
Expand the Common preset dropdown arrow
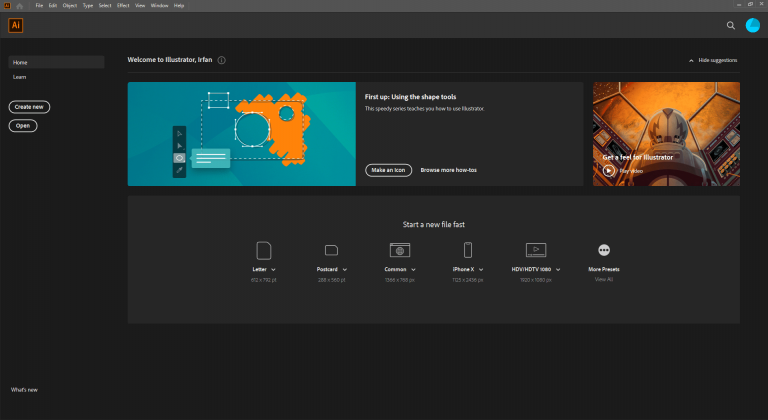pos(413,270)
